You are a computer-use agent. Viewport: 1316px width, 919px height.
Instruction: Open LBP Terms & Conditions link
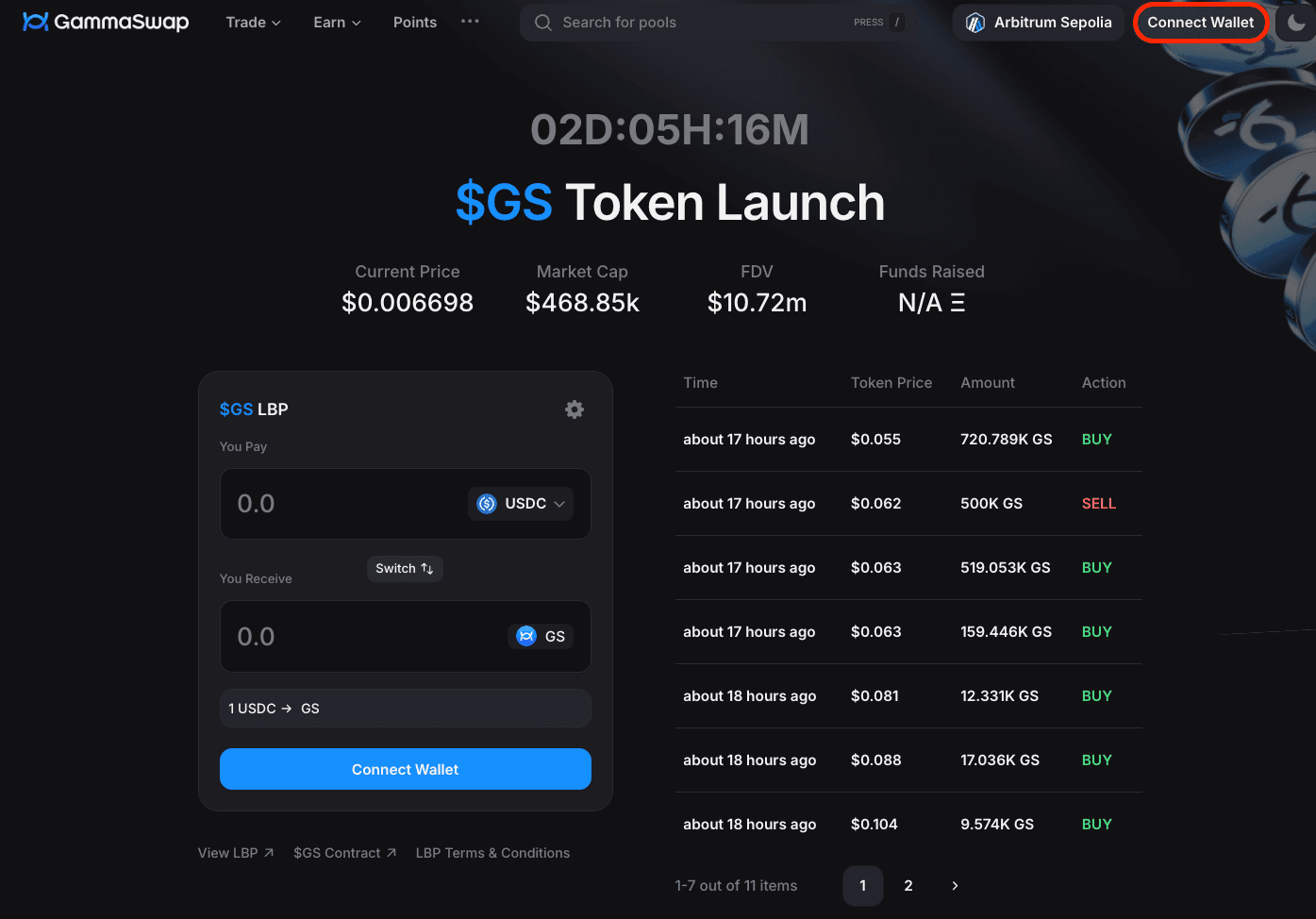pos(492,853)
